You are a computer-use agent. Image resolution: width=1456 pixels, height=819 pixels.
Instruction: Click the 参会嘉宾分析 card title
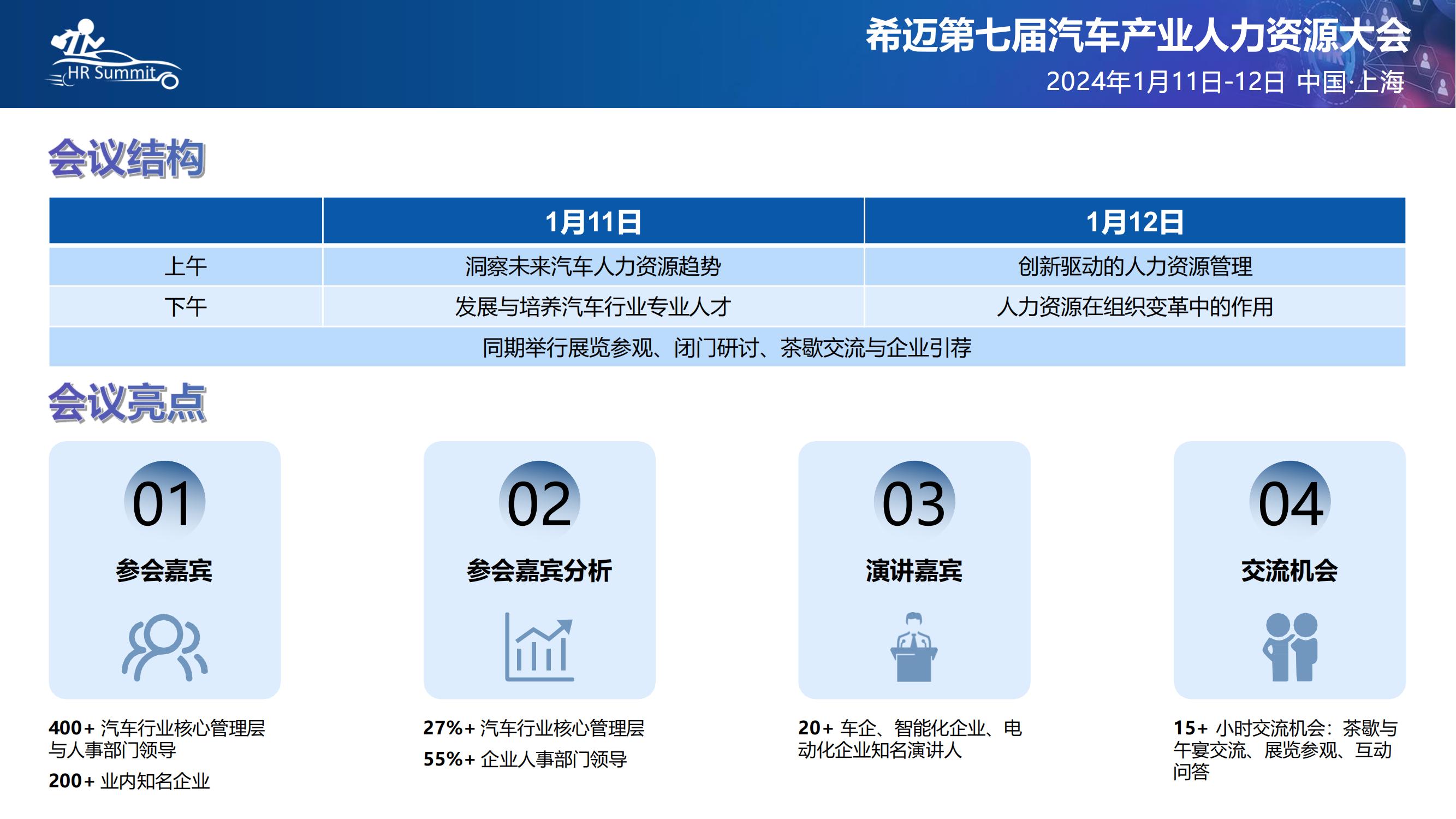[x=539, y=571]
